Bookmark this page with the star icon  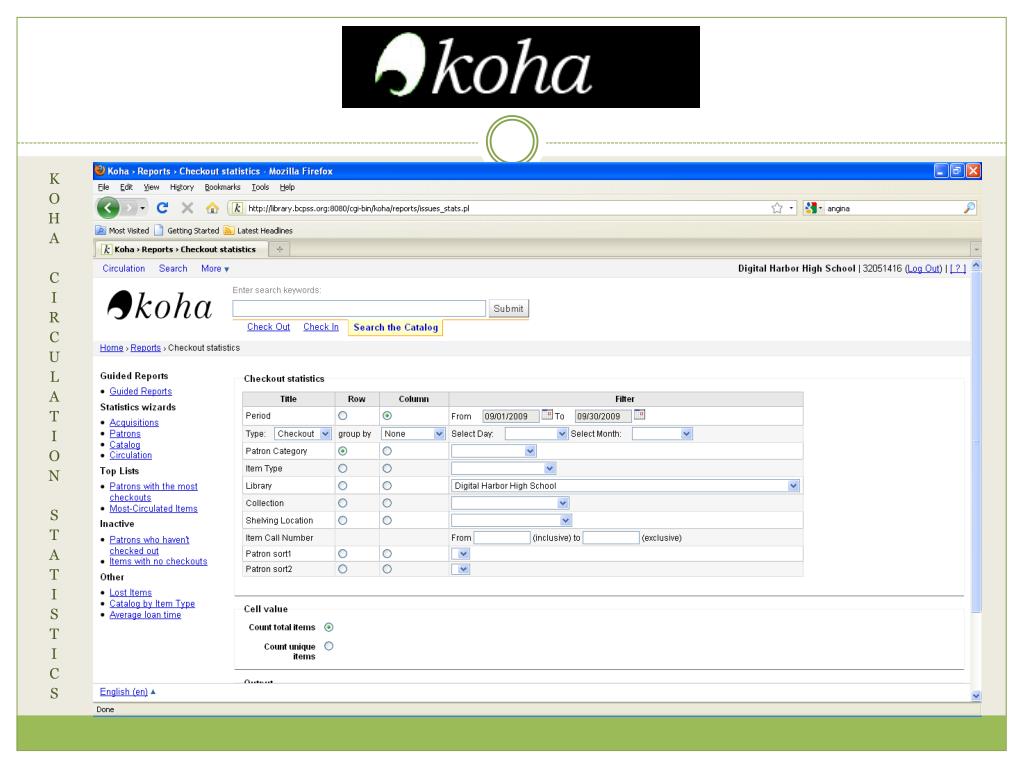tap(776, 208)
